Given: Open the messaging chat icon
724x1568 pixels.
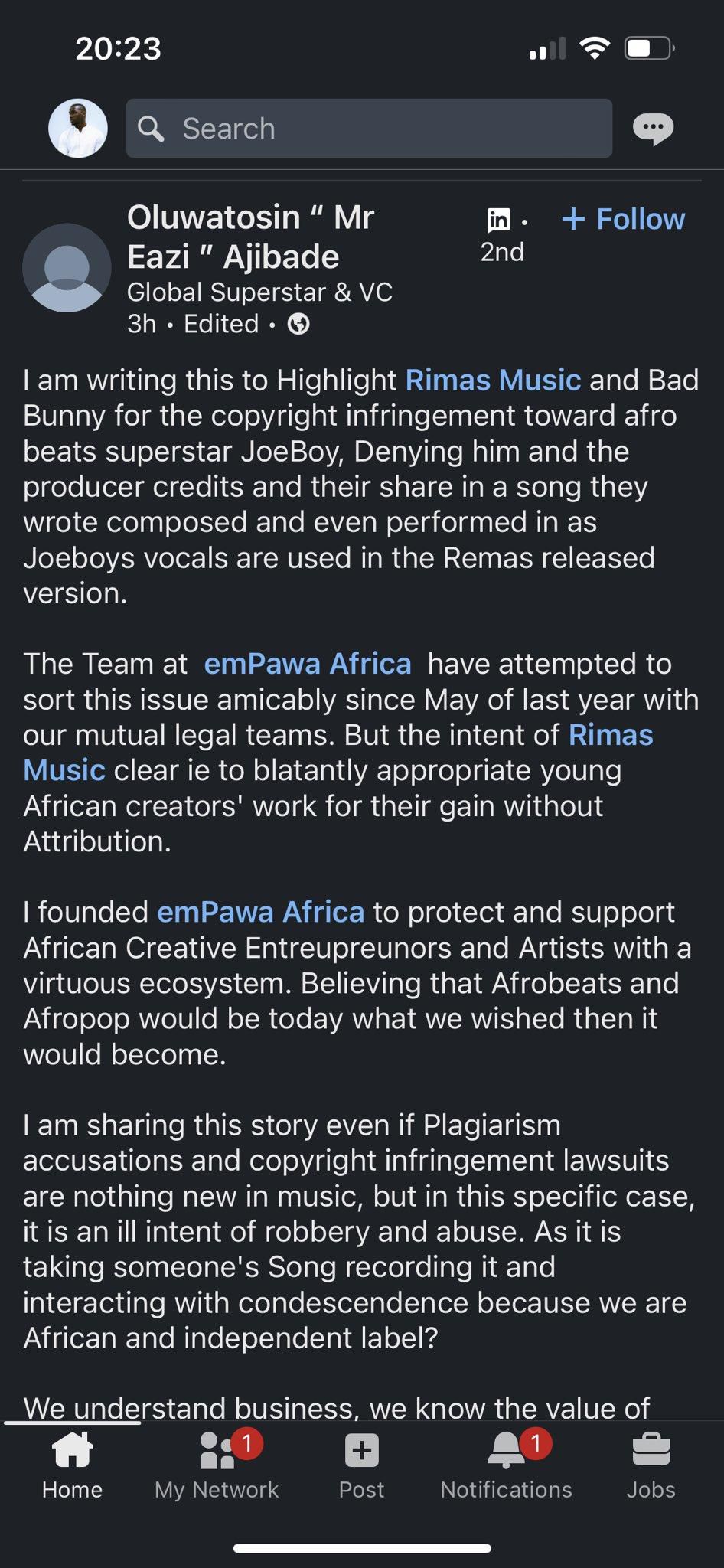Looking at the screenshot, I should (x=652, y=128).
